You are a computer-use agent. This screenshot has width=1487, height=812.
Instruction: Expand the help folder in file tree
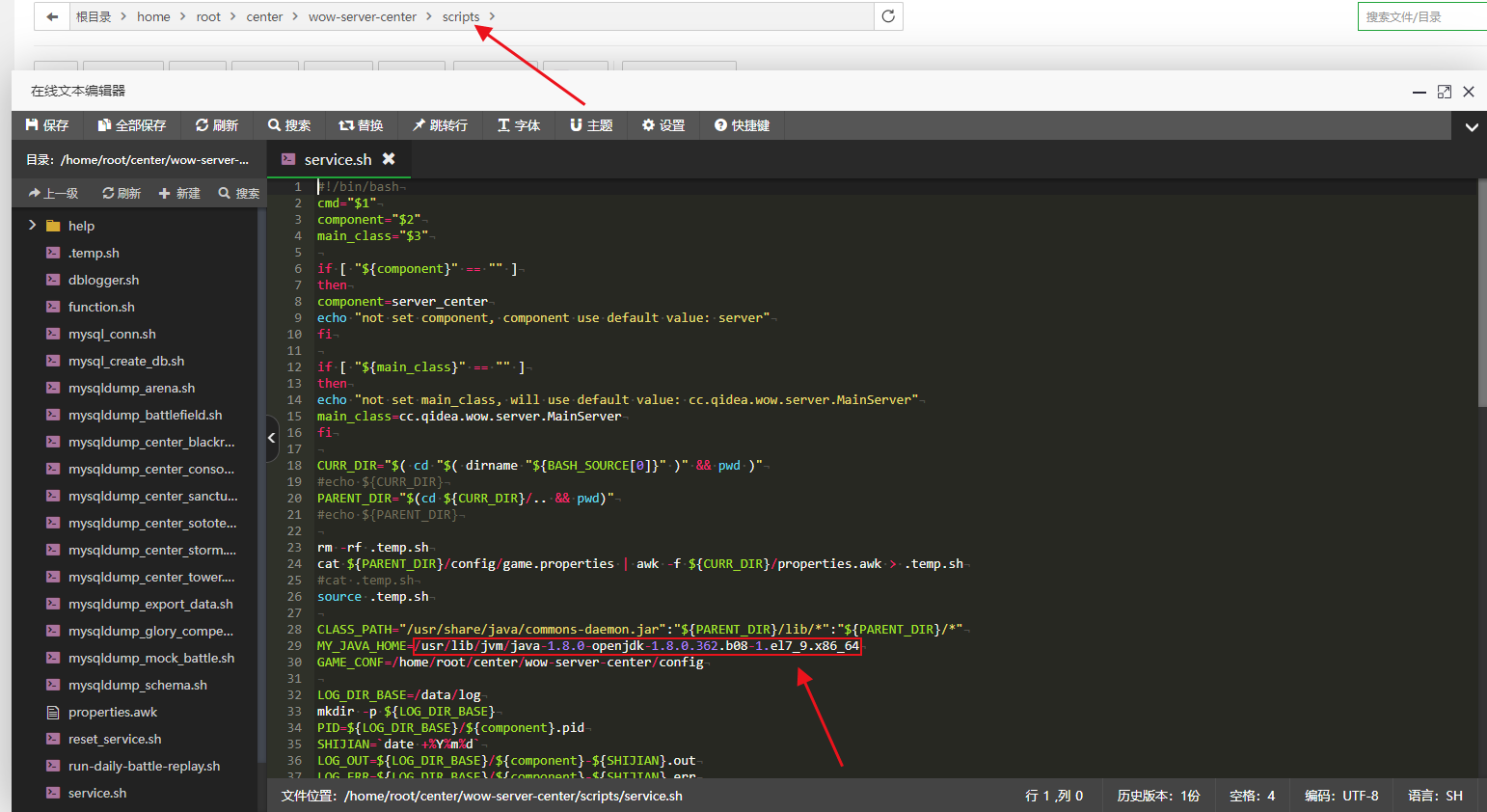pyautogui.click(x=33, y=226)
